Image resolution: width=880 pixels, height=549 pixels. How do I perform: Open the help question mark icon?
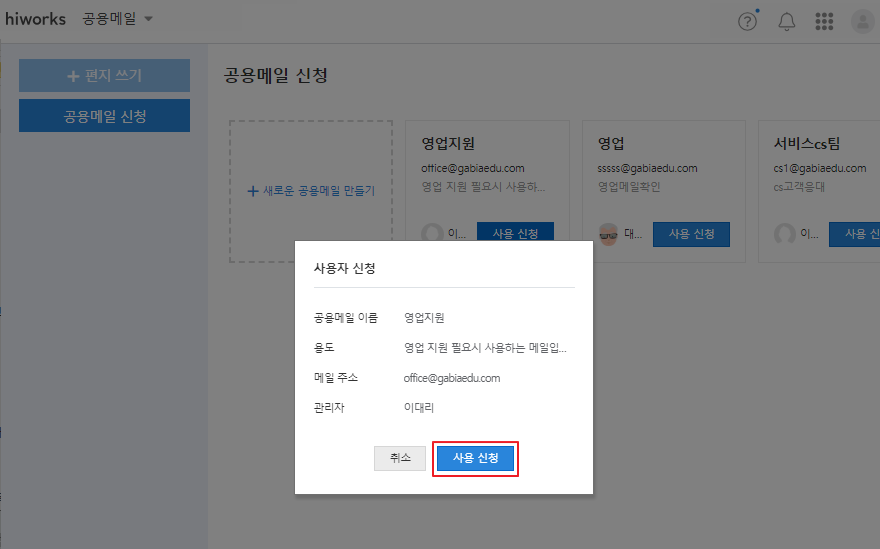[x=747, y=21]
